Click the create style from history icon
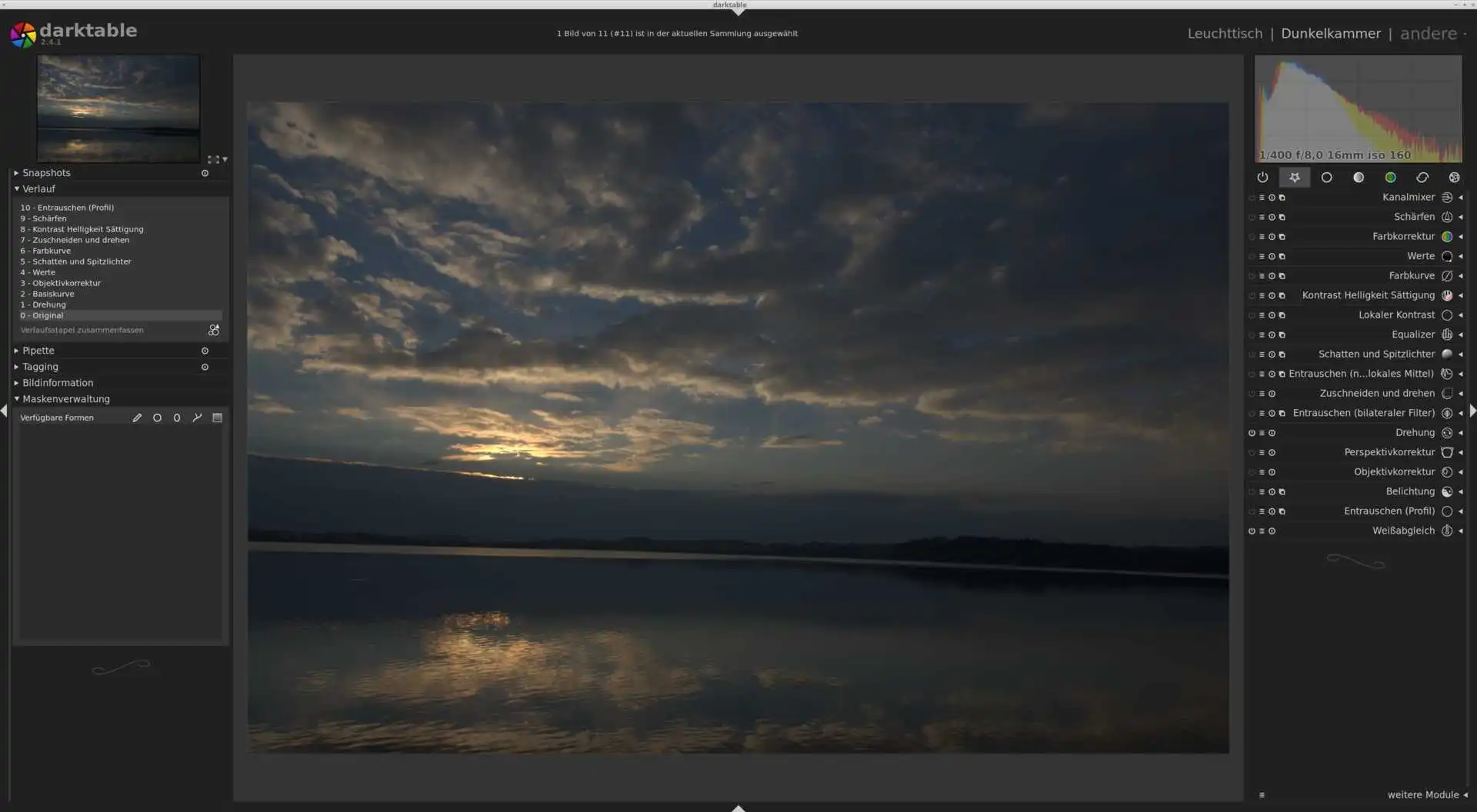 pos(213,331)
